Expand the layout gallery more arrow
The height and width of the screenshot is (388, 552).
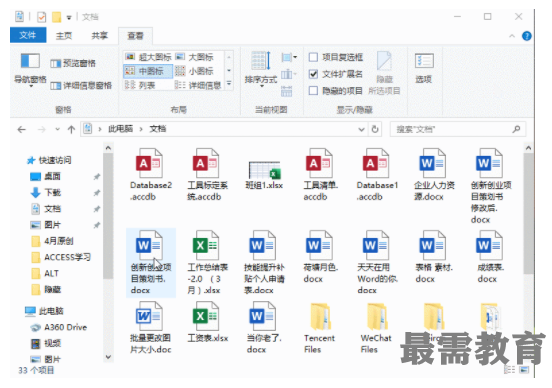[x=229, y=84]
